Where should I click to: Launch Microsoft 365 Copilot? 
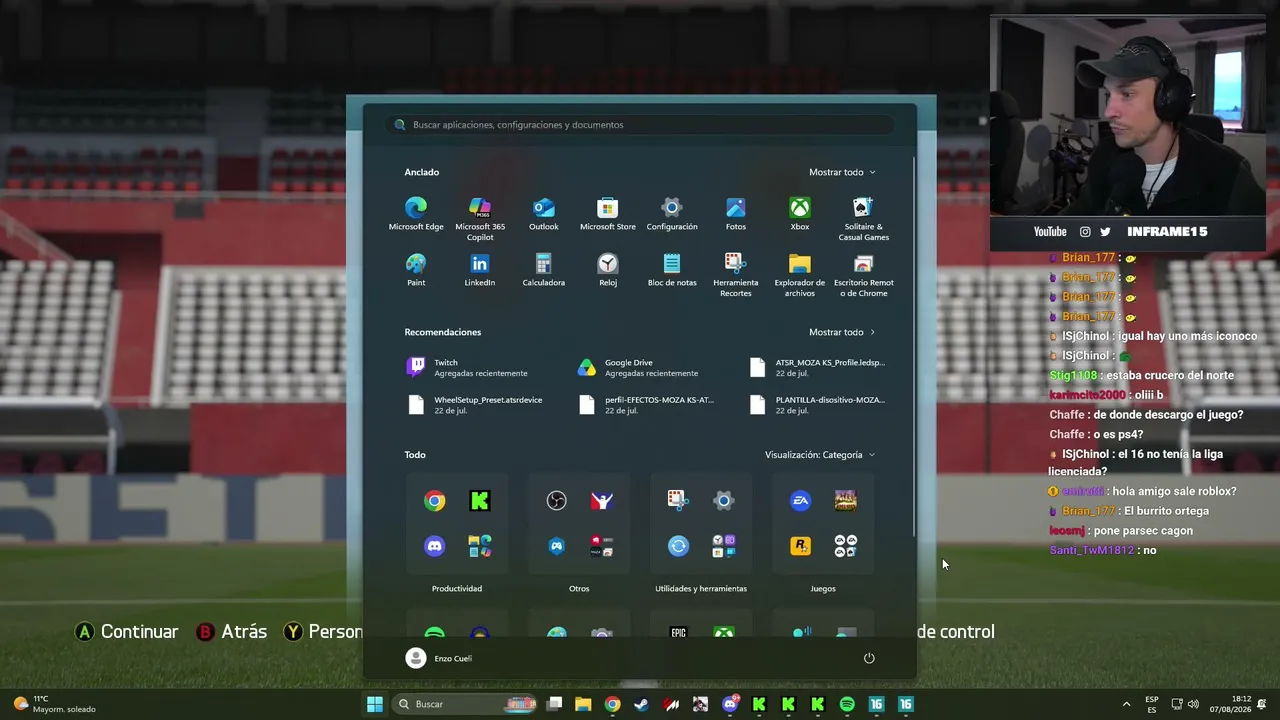click(x=480, y=219)
